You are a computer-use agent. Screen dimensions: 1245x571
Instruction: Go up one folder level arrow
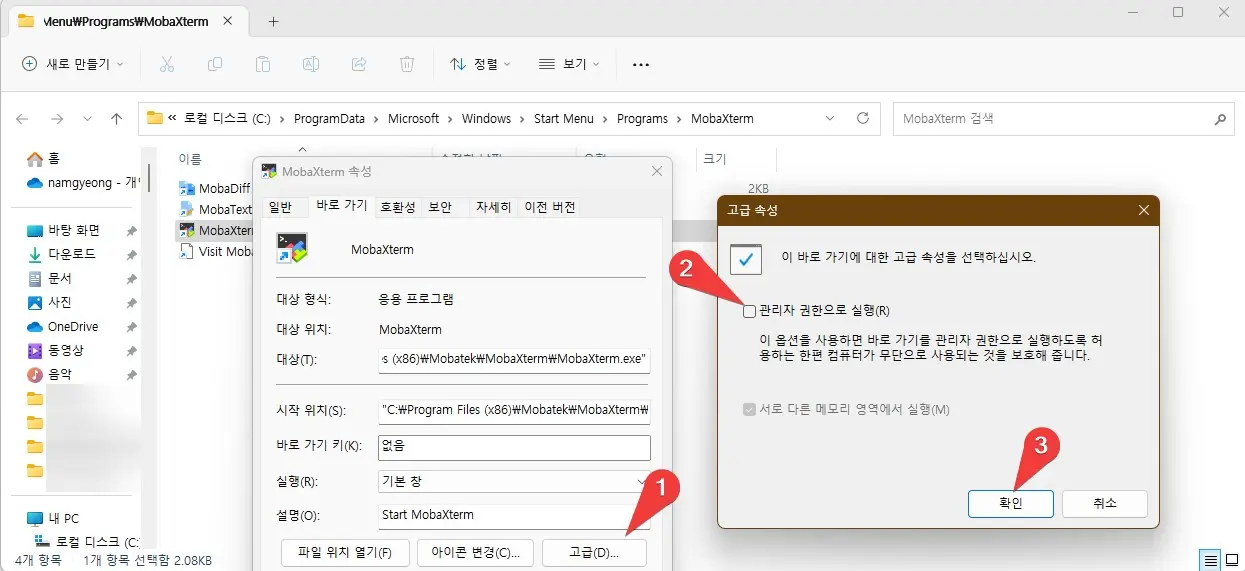(x=116, y=118)
